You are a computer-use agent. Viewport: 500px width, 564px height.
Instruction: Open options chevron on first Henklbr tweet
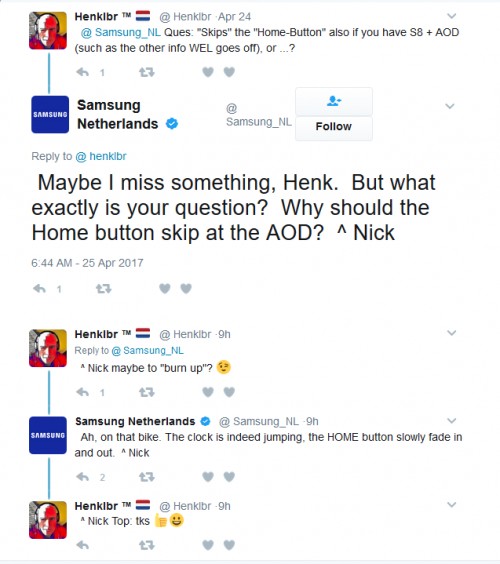click(451, 16)
